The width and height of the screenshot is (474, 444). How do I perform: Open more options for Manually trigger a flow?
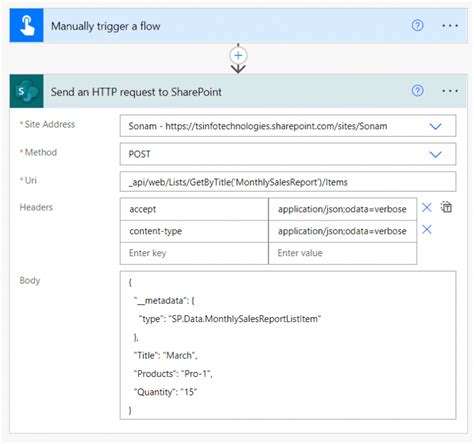[450, 26]
